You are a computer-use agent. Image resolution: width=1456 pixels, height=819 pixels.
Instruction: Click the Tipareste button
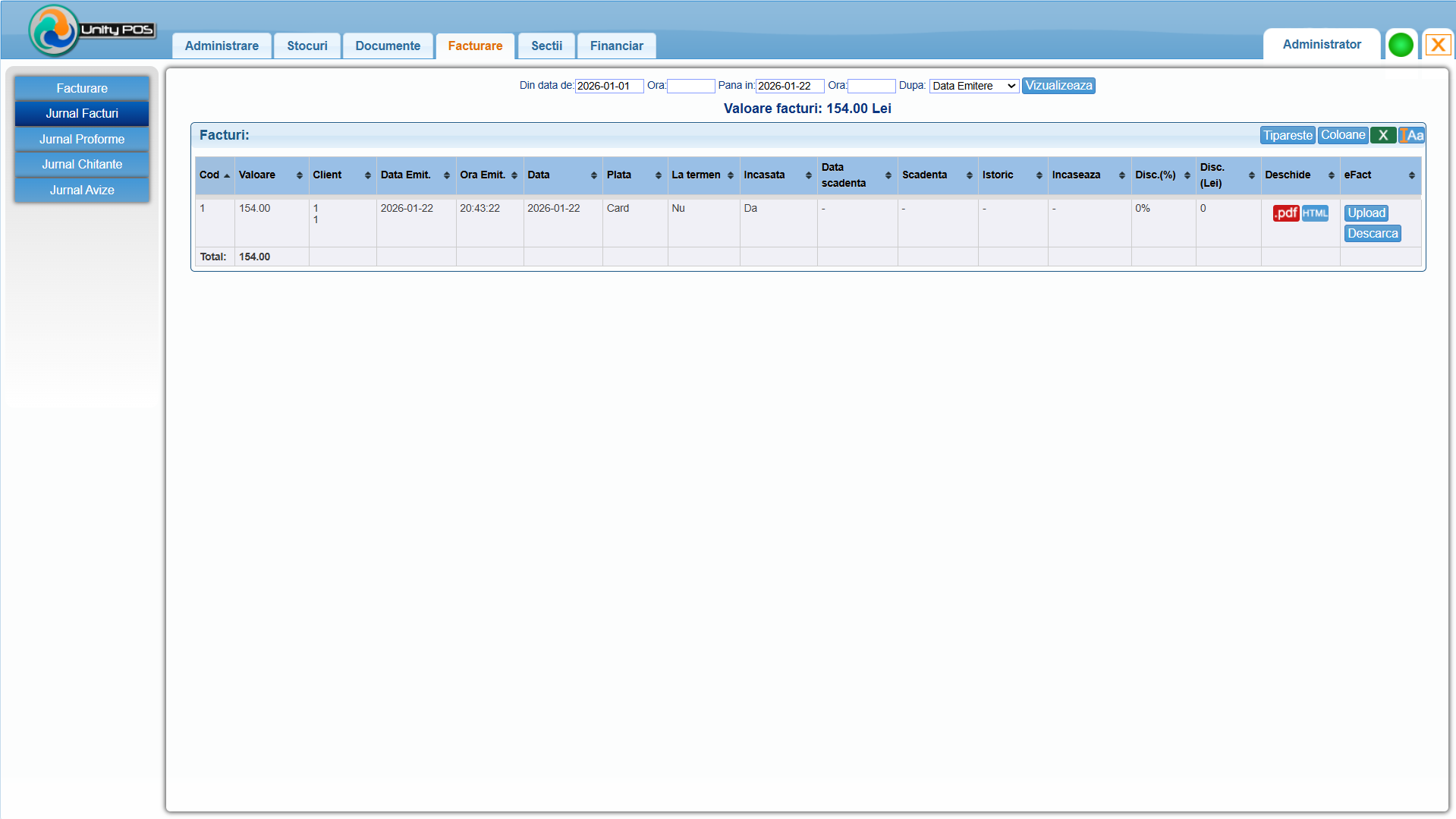pos(1287,135)
